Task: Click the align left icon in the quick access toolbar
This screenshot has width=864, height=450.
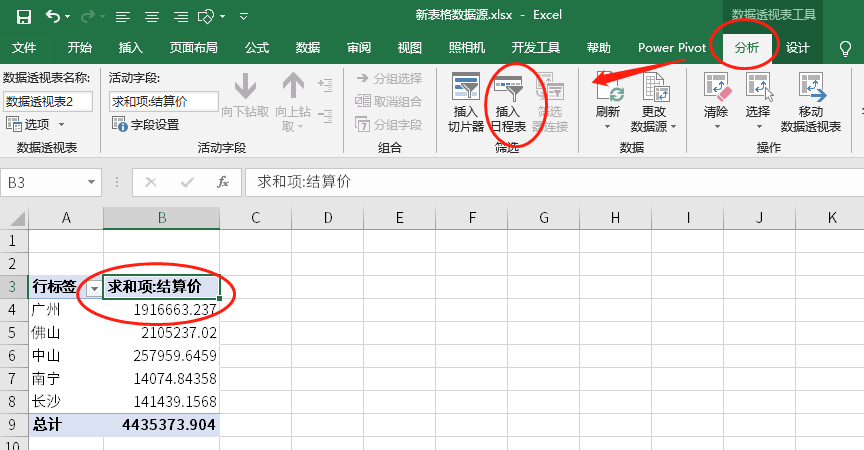Action: tap(122, 17)
